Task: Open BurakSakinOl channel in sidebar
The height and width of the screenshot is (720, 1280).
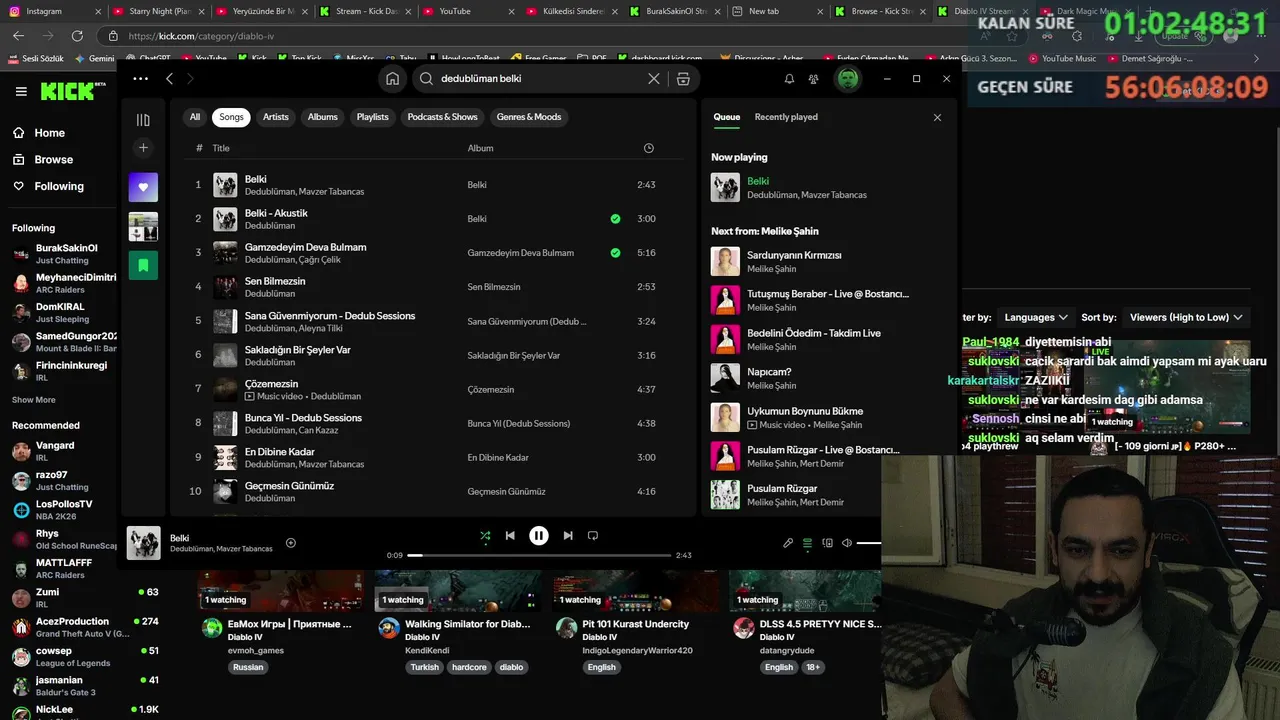Action: click(x=64, y=254)
